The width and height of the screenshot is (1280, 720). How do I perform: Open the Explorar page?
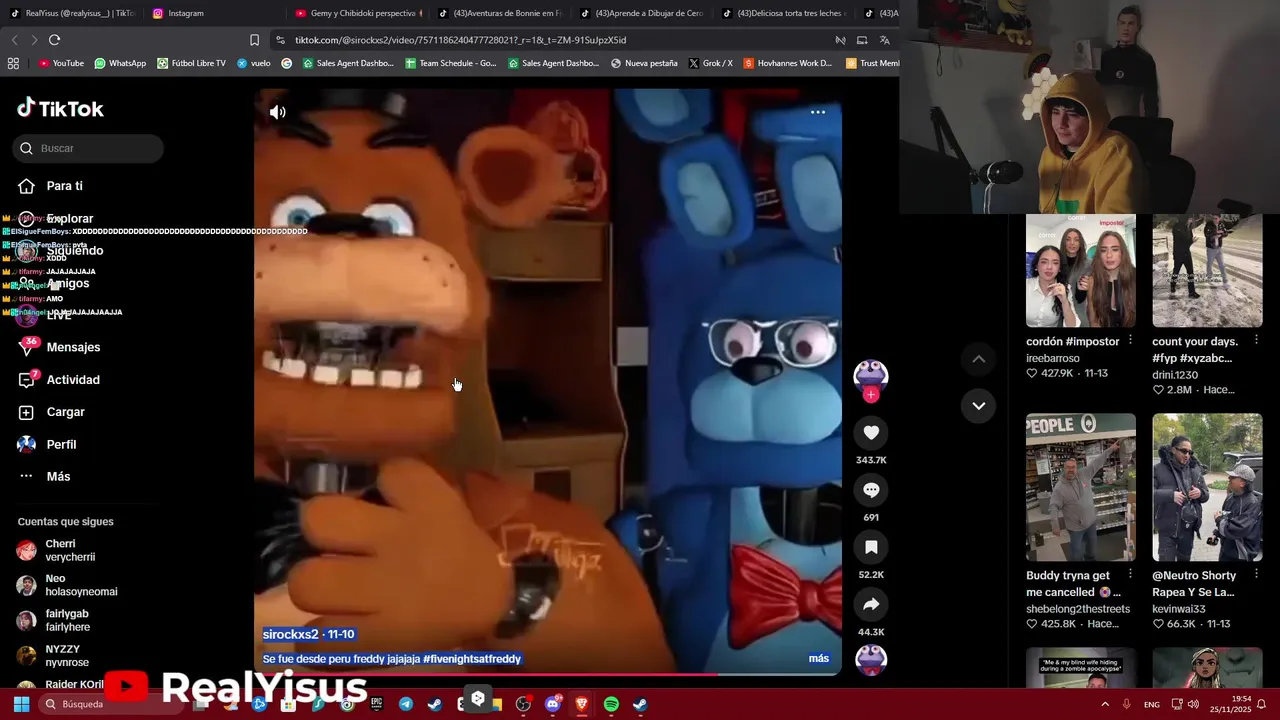[70, 218]
